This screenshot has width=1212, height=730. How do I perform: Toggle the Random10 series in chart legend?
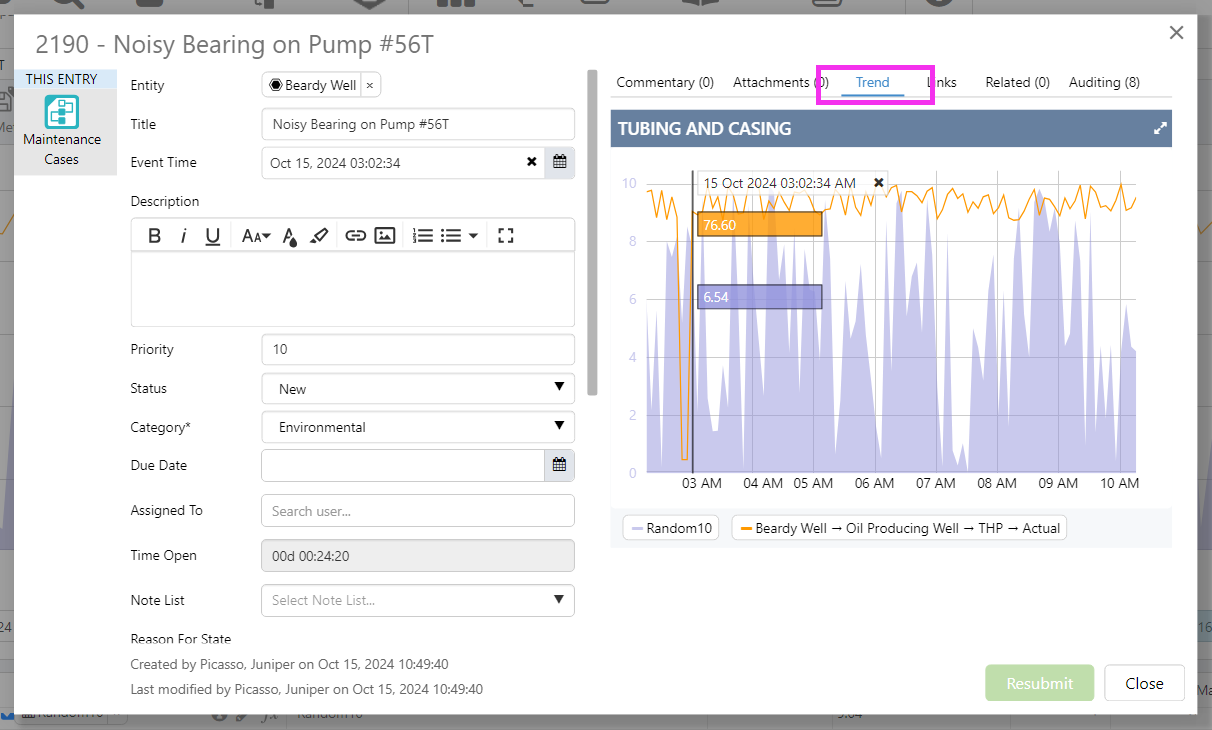670,528
